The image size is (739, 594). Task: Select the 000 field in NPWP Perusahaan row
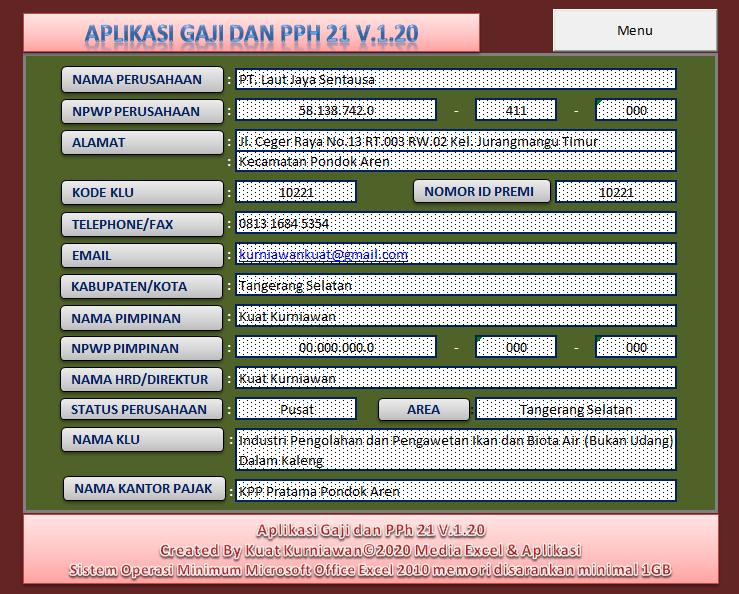pyautogui.click(x=636, y=110)
